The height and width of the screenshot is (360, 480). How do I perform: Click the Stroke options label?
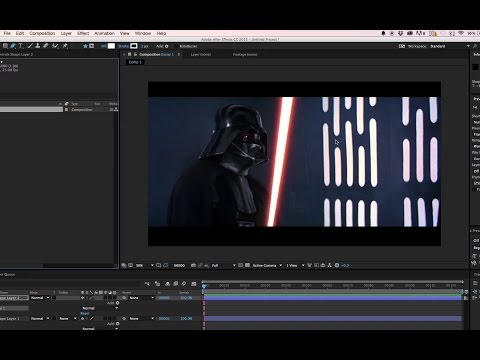coord(123,46)
